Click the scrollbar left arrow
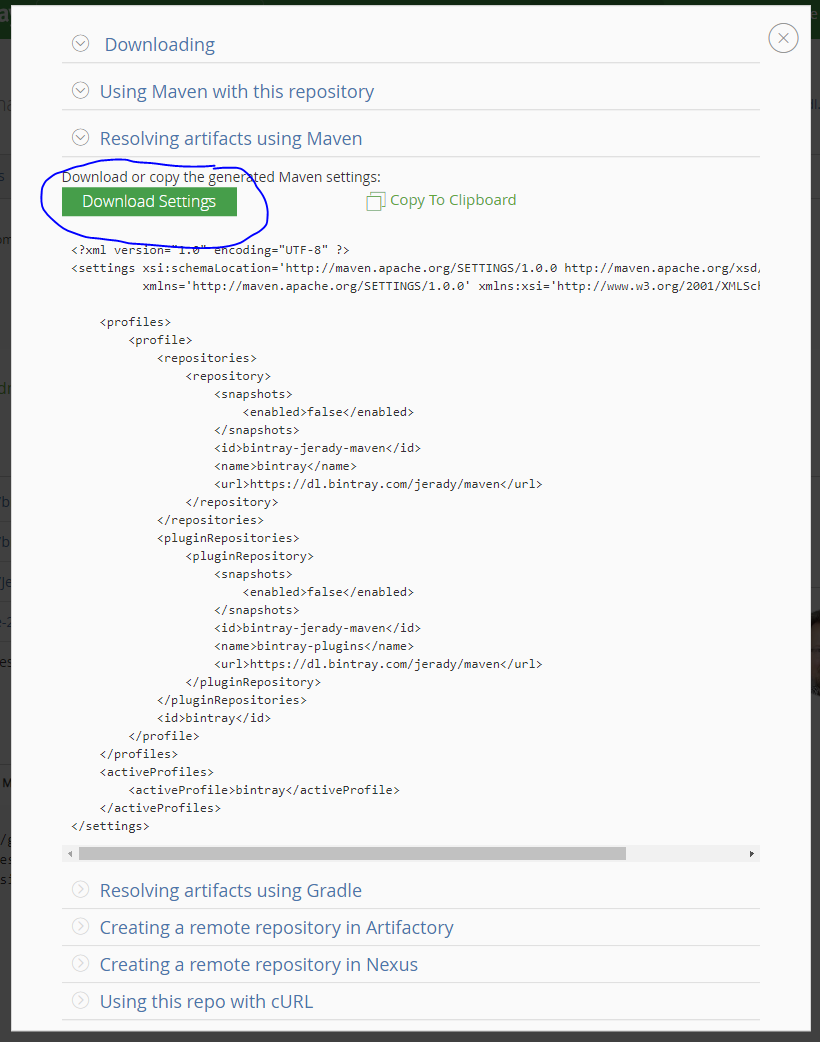The image size is (820, 1042). click(70, 853)
